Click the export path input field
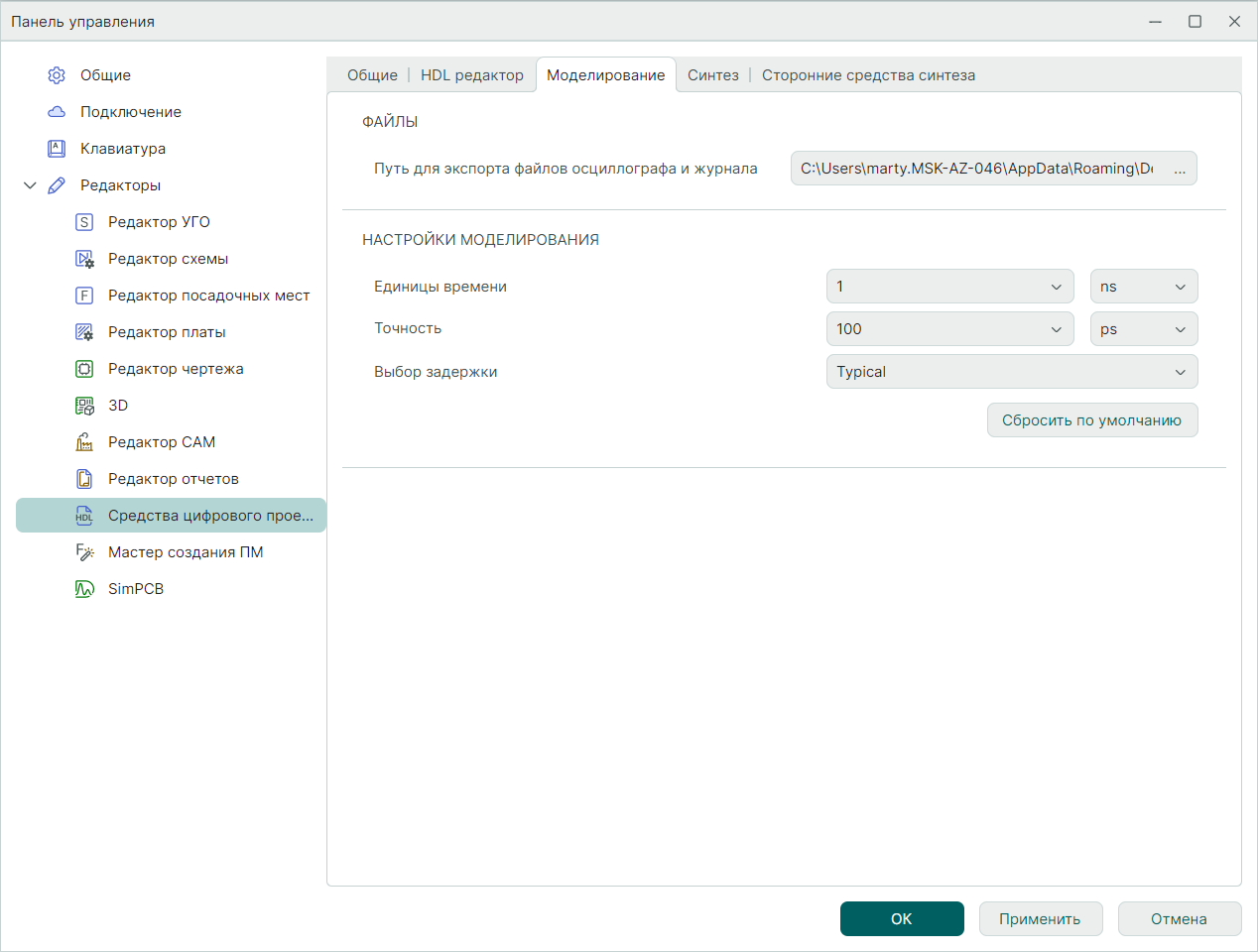Viewport: 1258px width, 952px height. click(x=977, y=169)
